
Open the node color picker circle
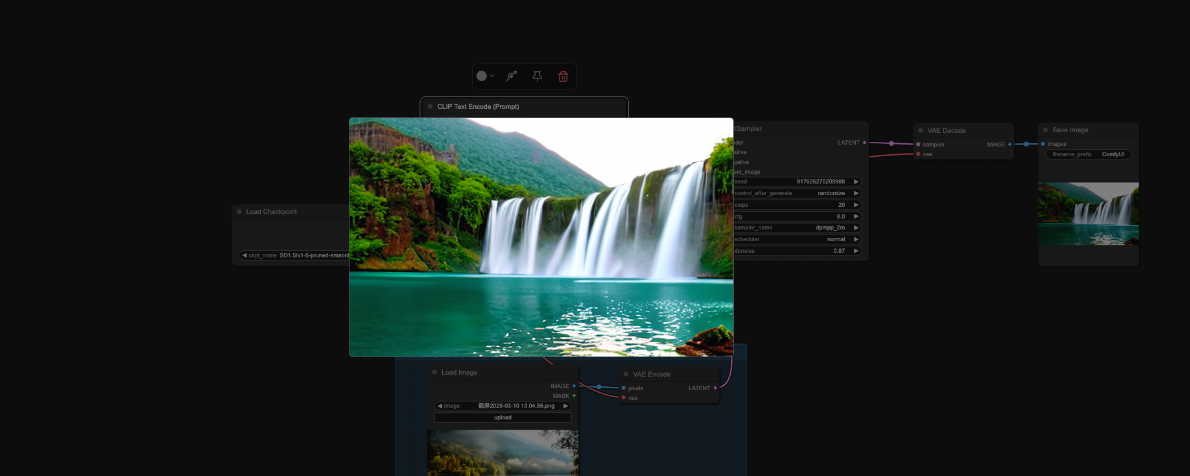481,76
